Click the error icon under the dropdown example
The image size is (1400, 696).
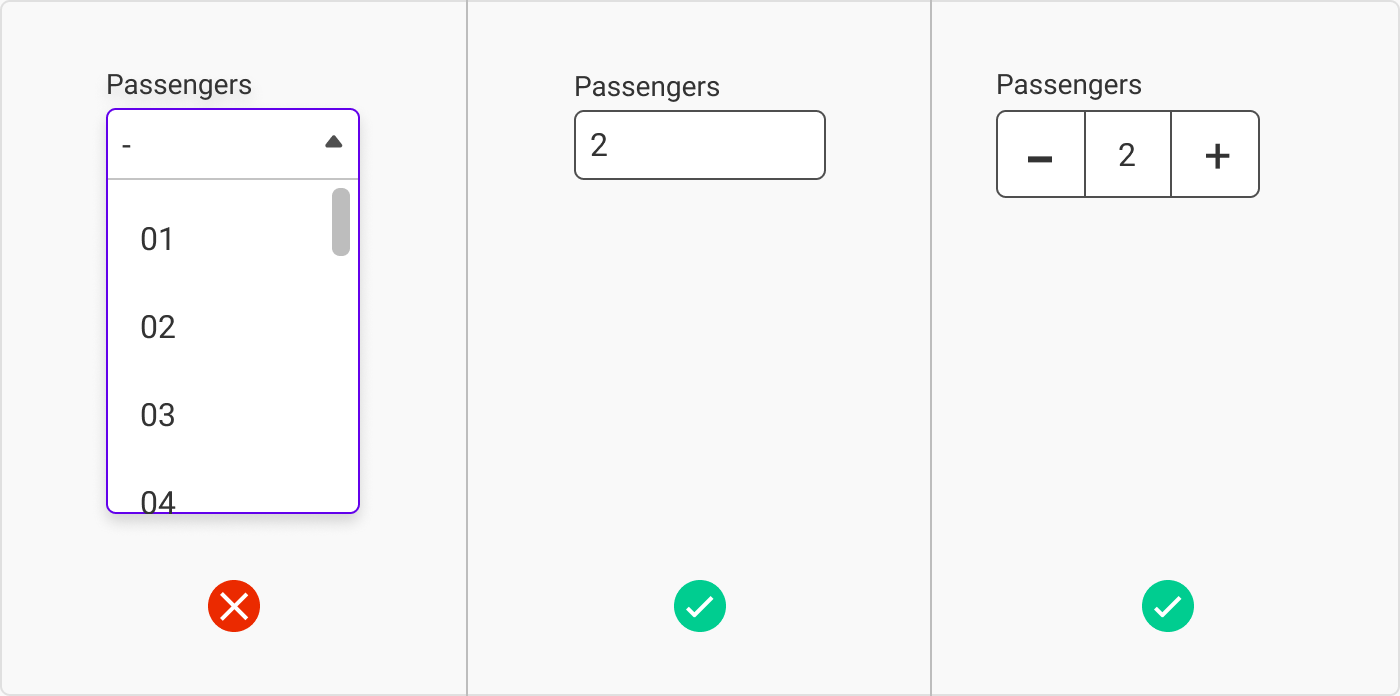[234, 606]
